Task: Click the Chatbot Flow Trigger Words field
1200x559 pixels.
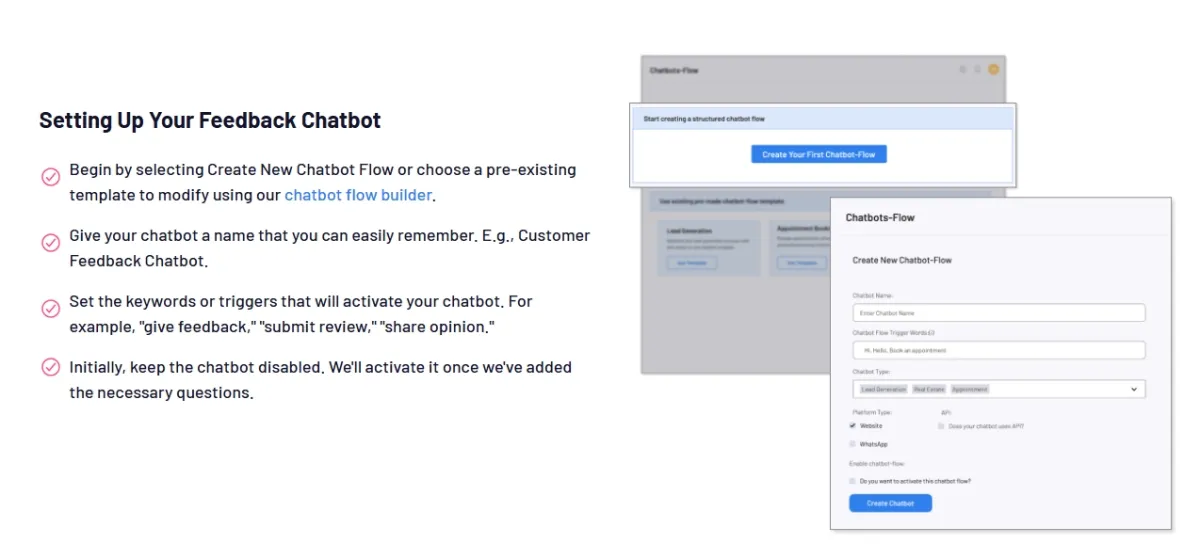Action: tap(998, 350)
